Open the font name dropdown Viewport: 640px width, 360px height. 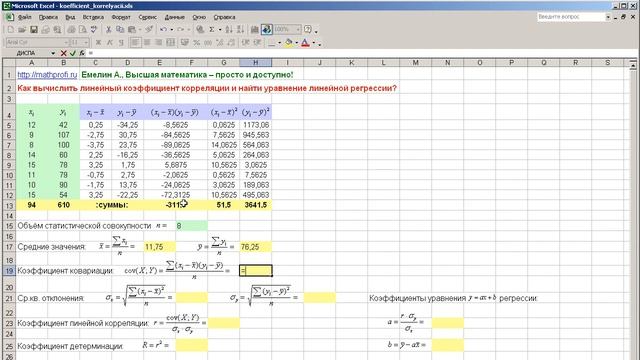[x=66, y=42]
